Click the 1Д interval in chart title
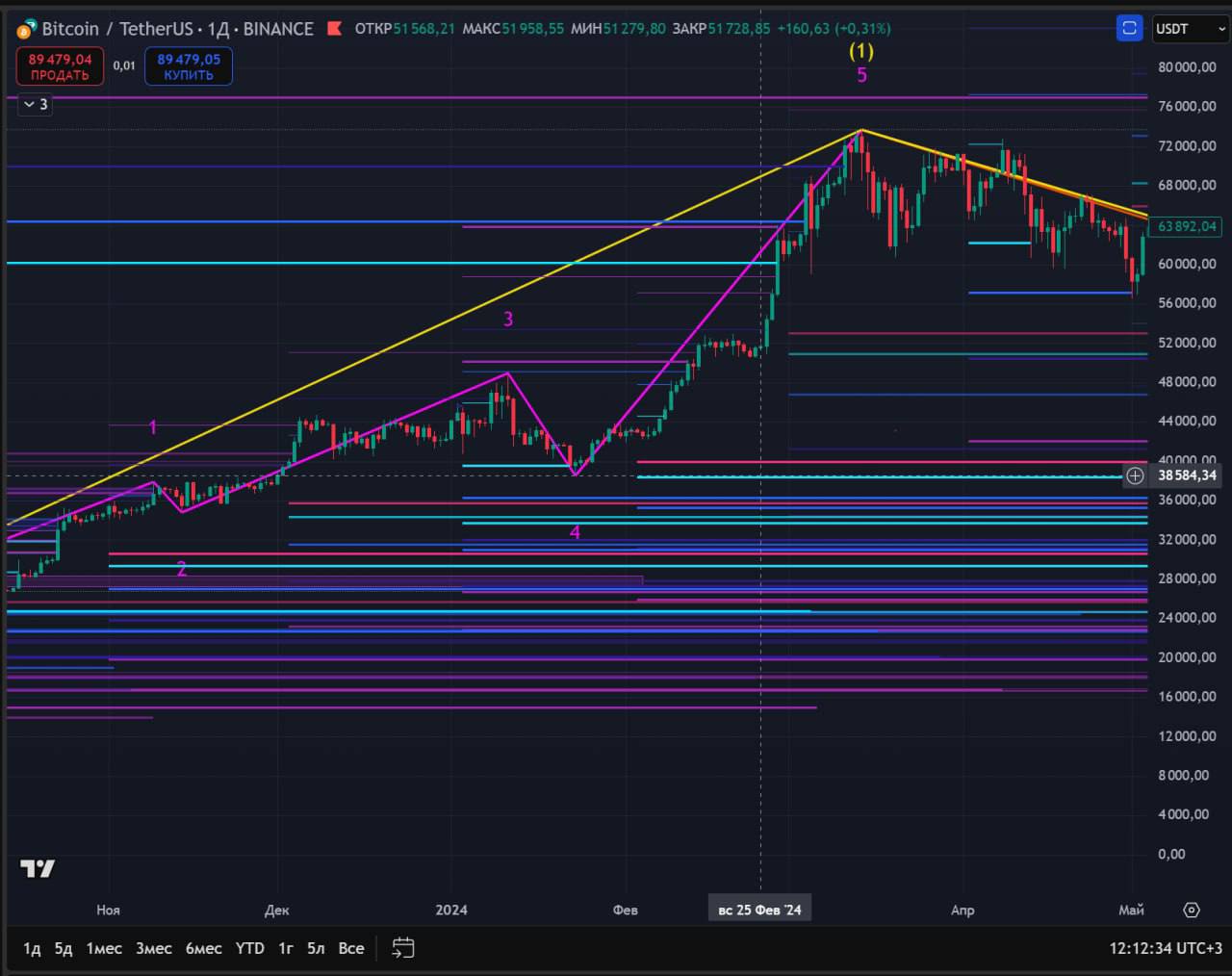 [x=218, y=29]
